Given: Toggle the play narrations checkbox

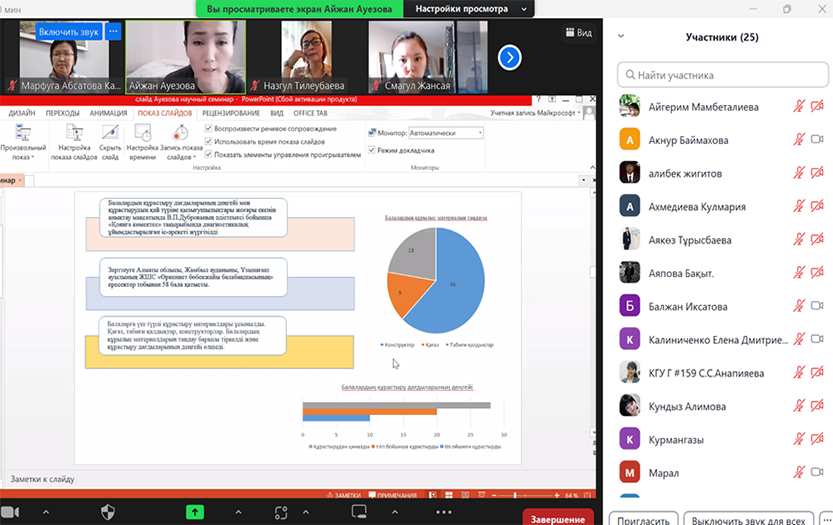Looking at the screenshot, I should tap(208, 129).
